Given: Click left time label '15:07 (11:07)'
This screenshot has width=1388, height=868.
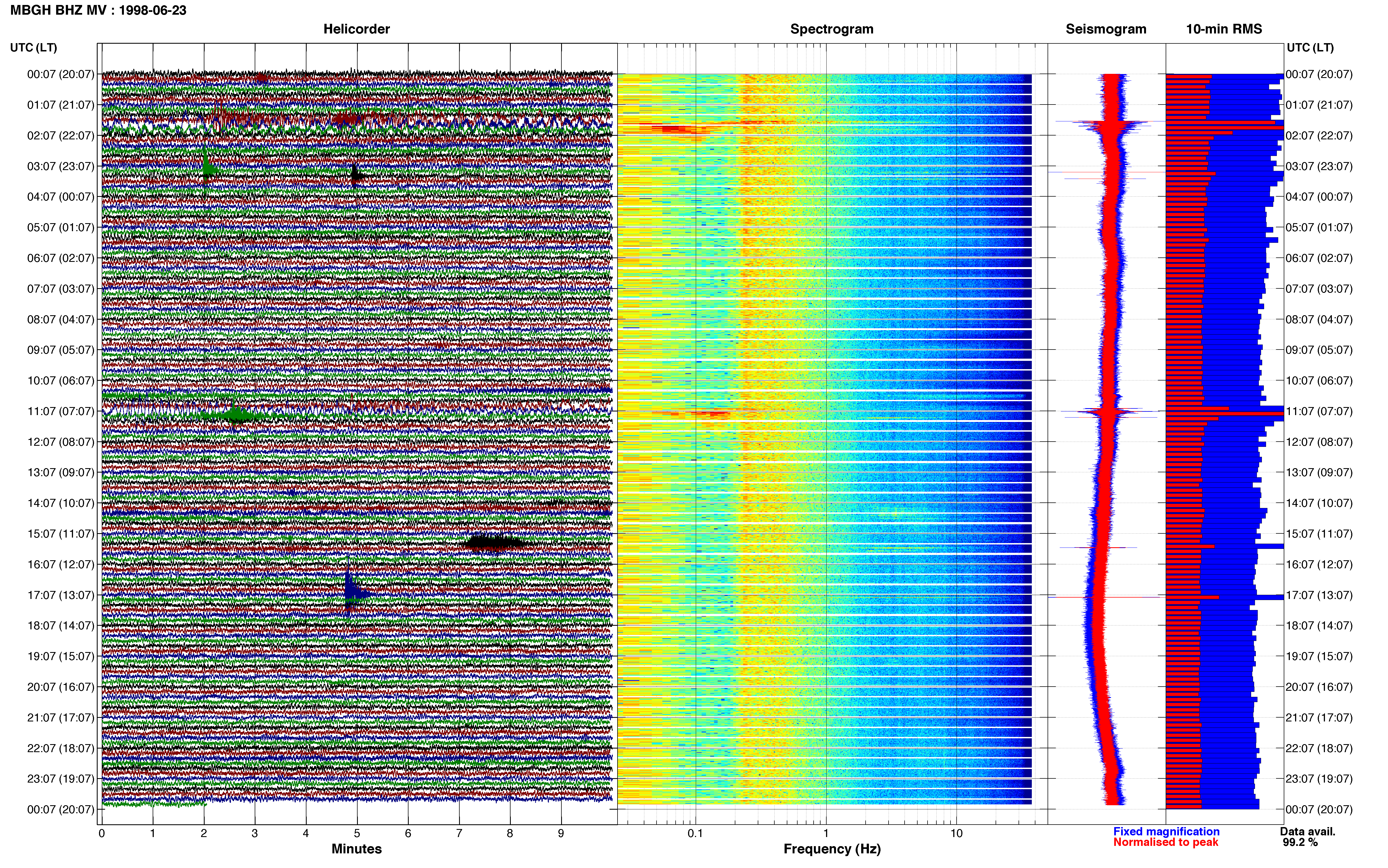Looking at the screenshot, I should (x=60, y=534).
